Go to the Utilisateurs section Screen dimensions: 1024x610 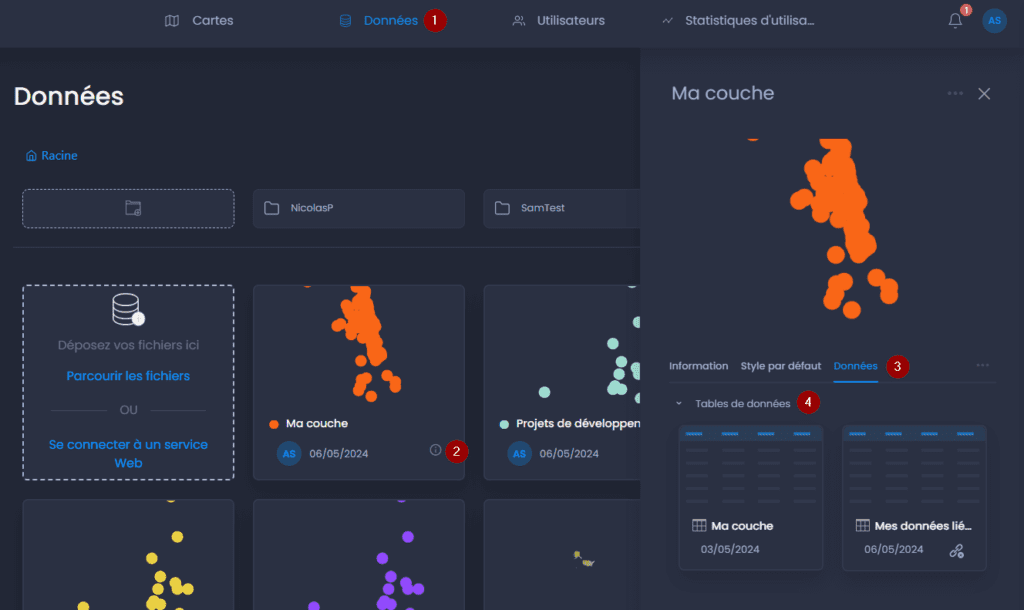[x=558, y=21]
